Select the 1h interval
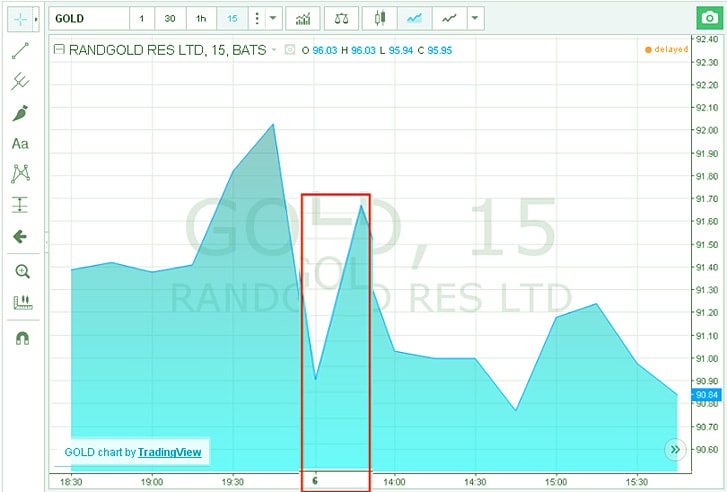Image resolution: width=727 pixels, height=492 pixels. point(201,19)
